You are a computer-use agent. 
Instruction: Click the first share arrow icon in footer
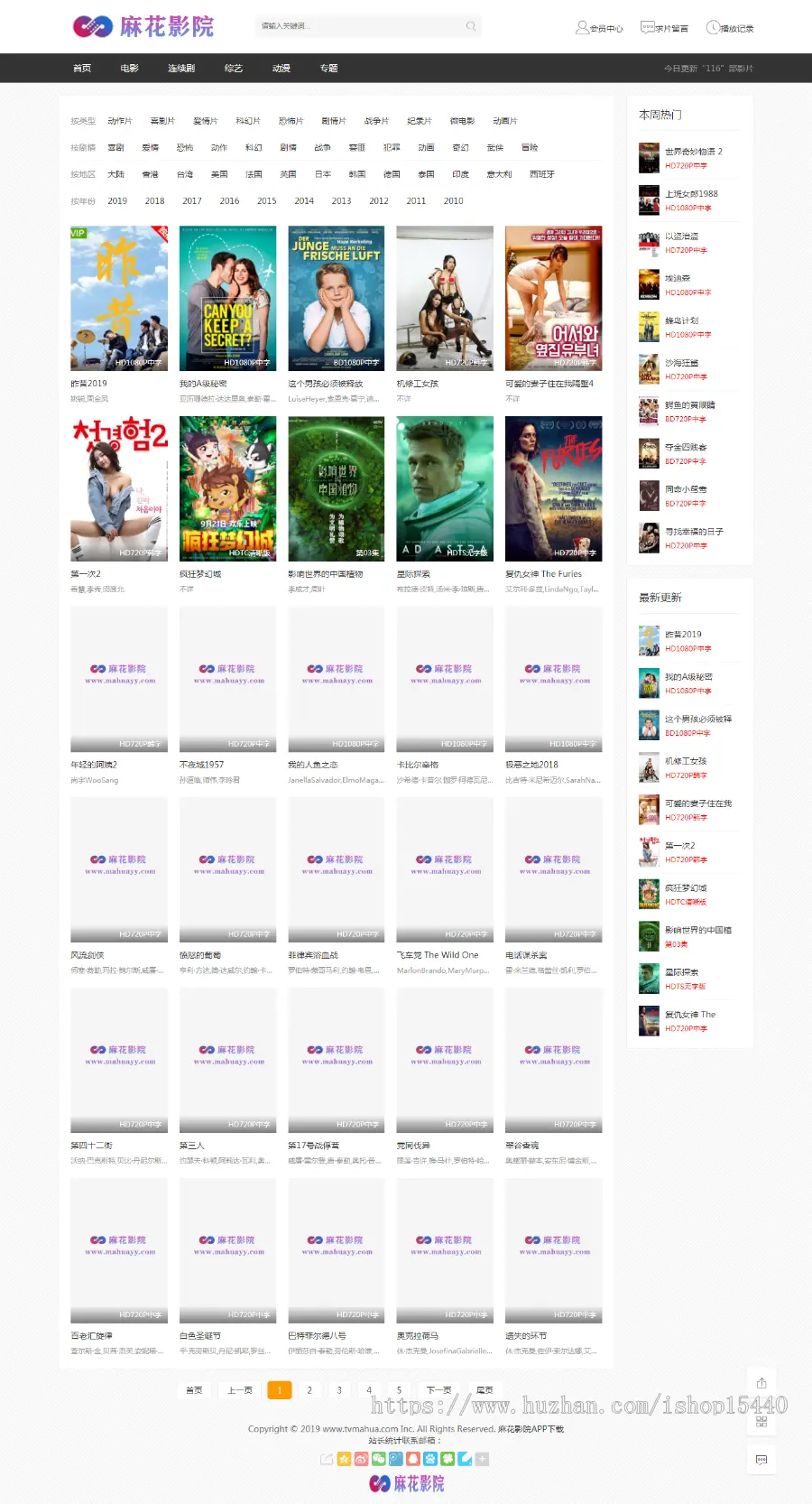tap(327, 1459)
